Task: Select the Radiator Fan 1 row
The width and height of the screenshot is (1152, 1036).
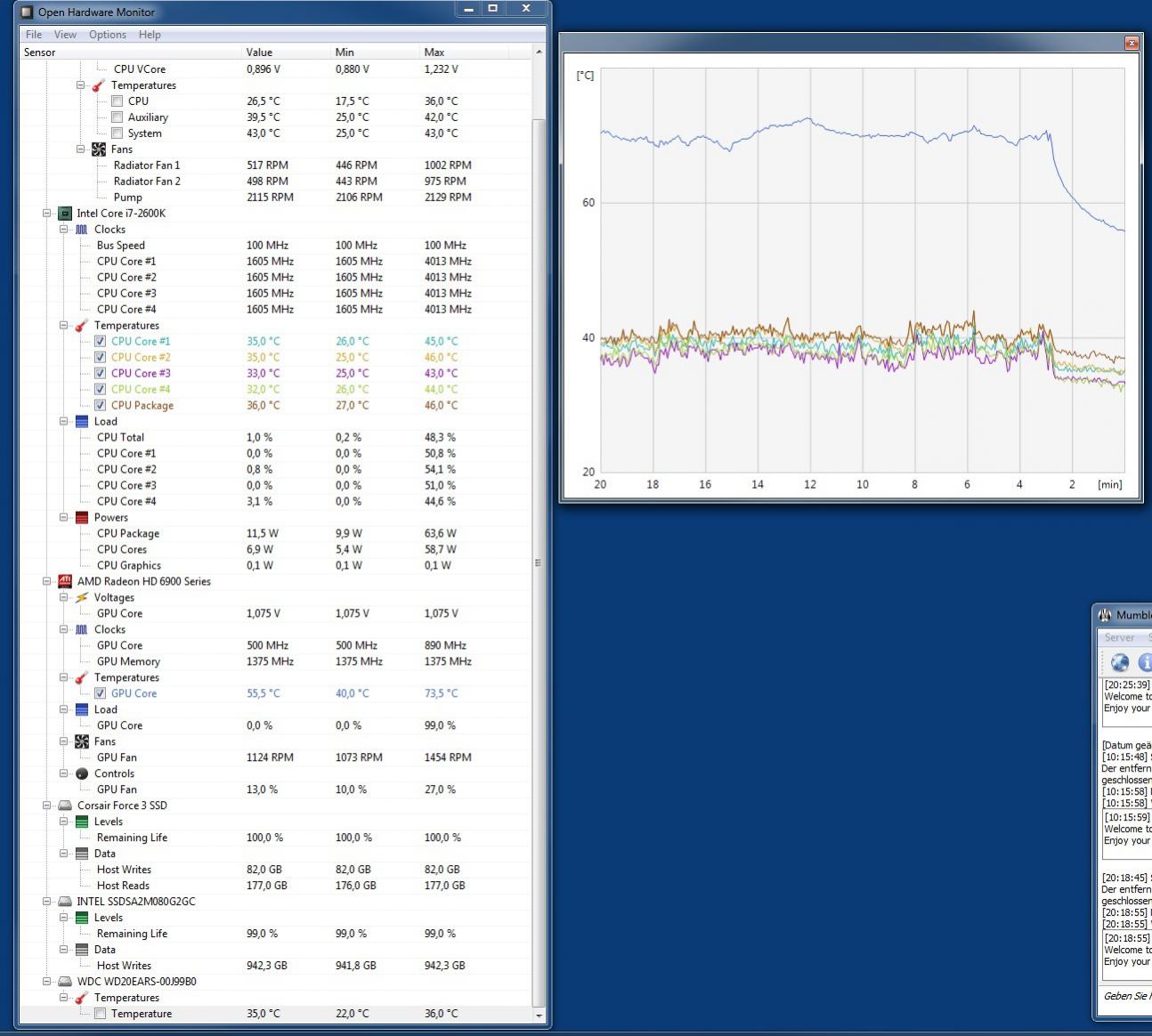Action: click(276, 166)
